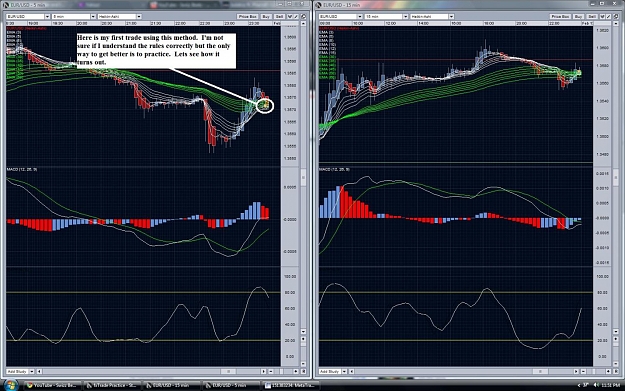Switch to the fxTrade Practice taskbar item

point(112,385)
